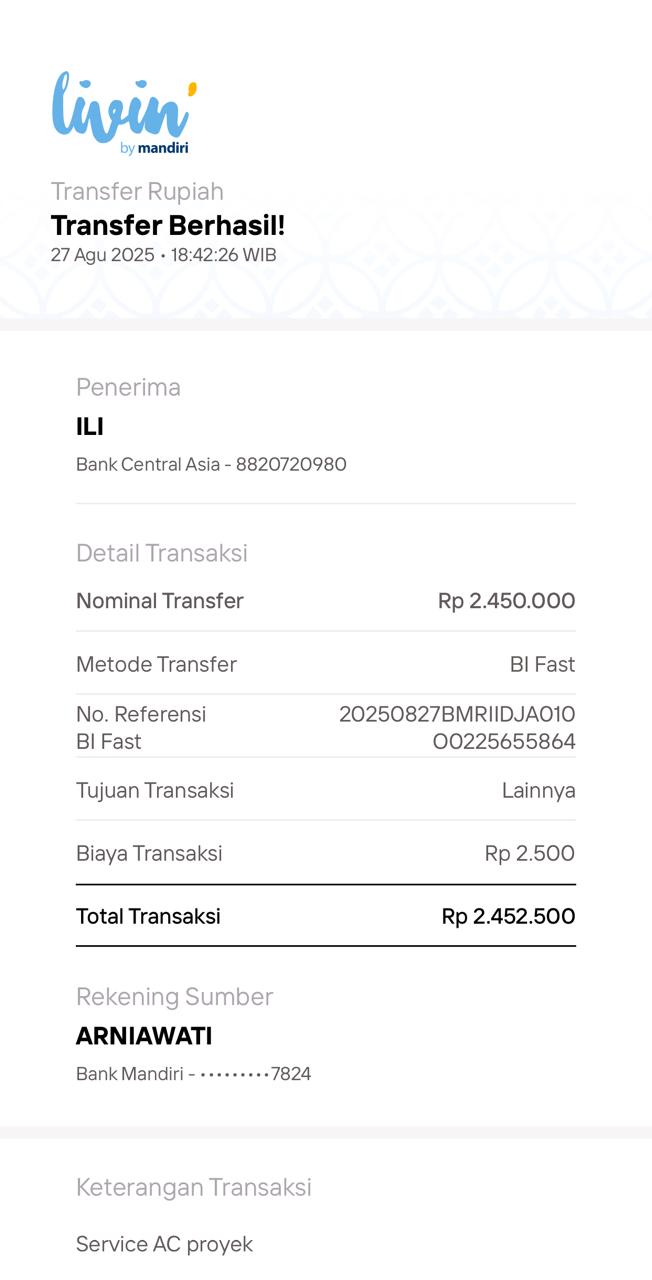Click the Tujuan Transaksi label

point(155,790)
